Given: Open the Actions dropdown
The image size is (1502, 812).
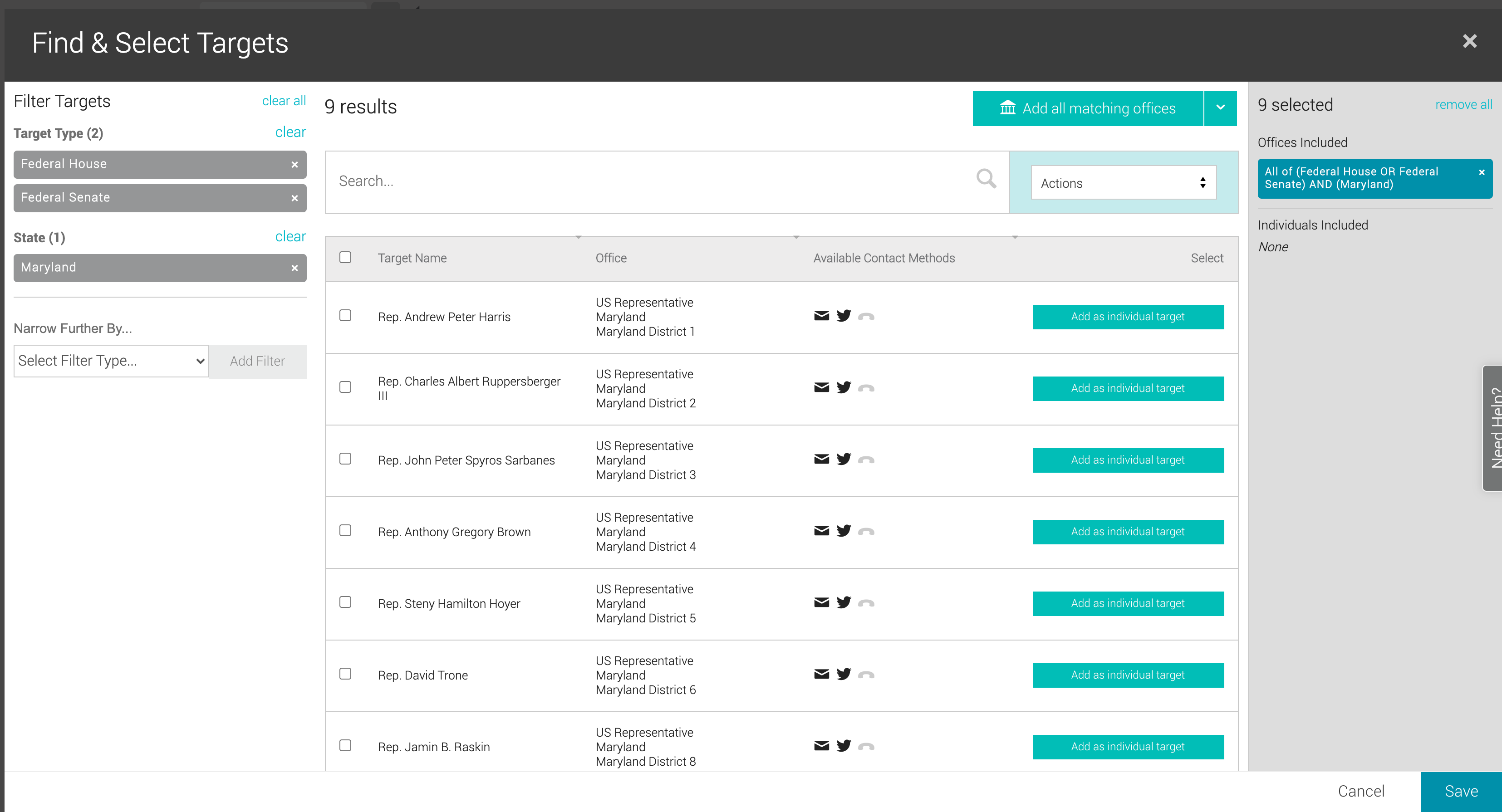Looking at the screenshot, I should 1124,183.
